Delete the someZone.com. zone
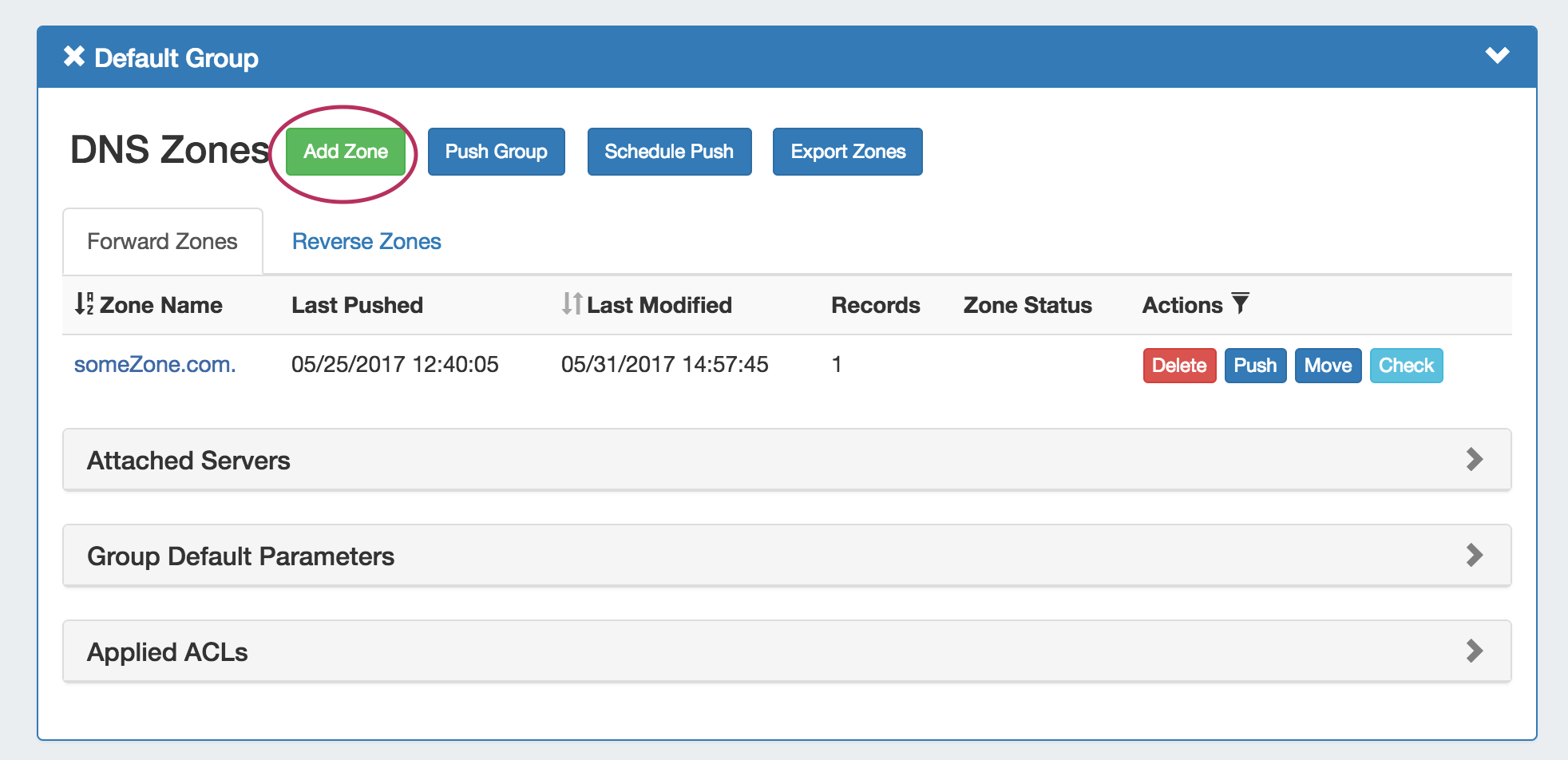Screen dimensions: 1568x760 pyautogui.click(x=1178, y=366)
